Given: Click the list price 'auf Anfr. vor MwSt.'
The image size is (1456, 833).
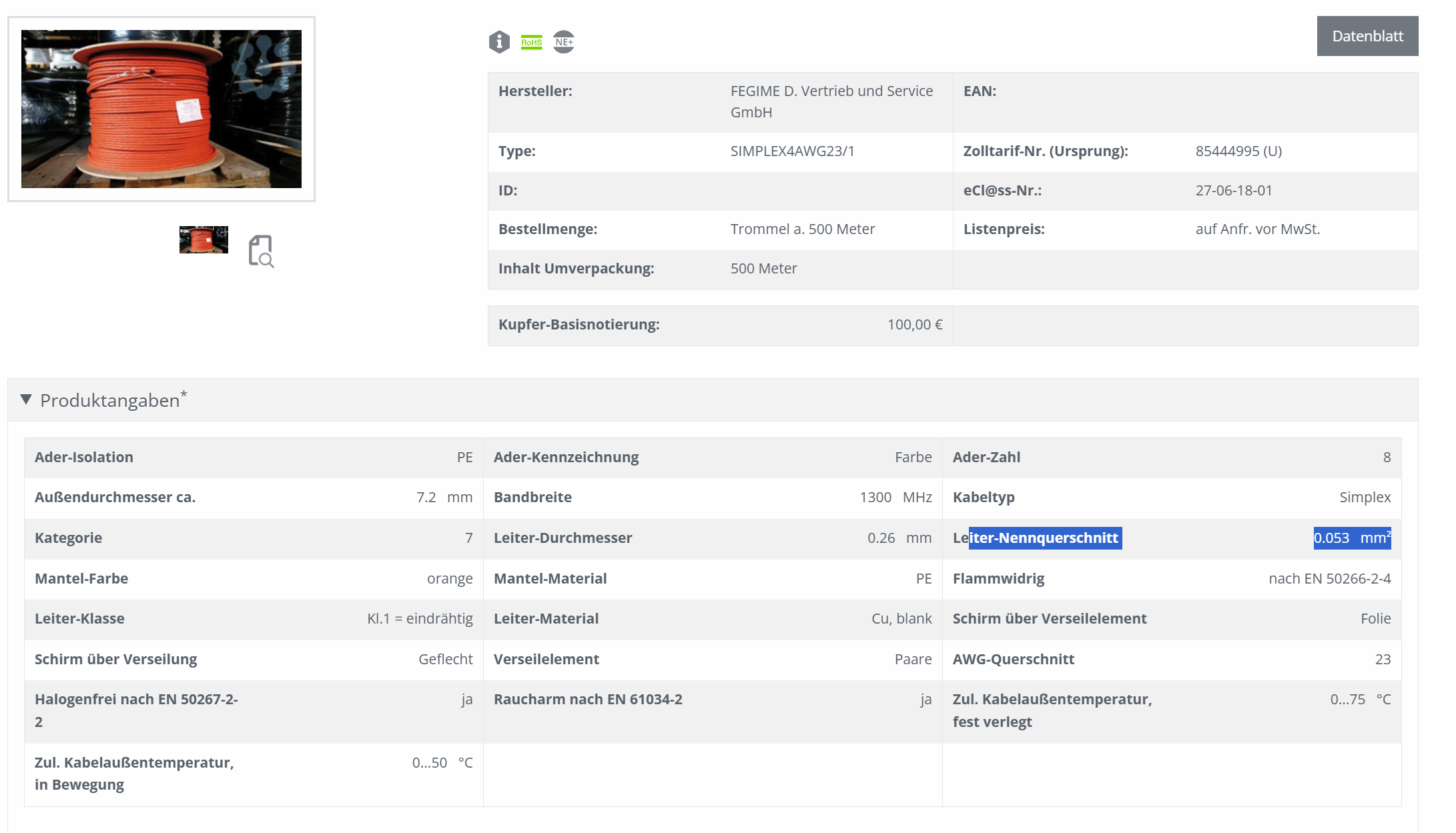Looking at the screenshot, I should (x=1257, y=229).
